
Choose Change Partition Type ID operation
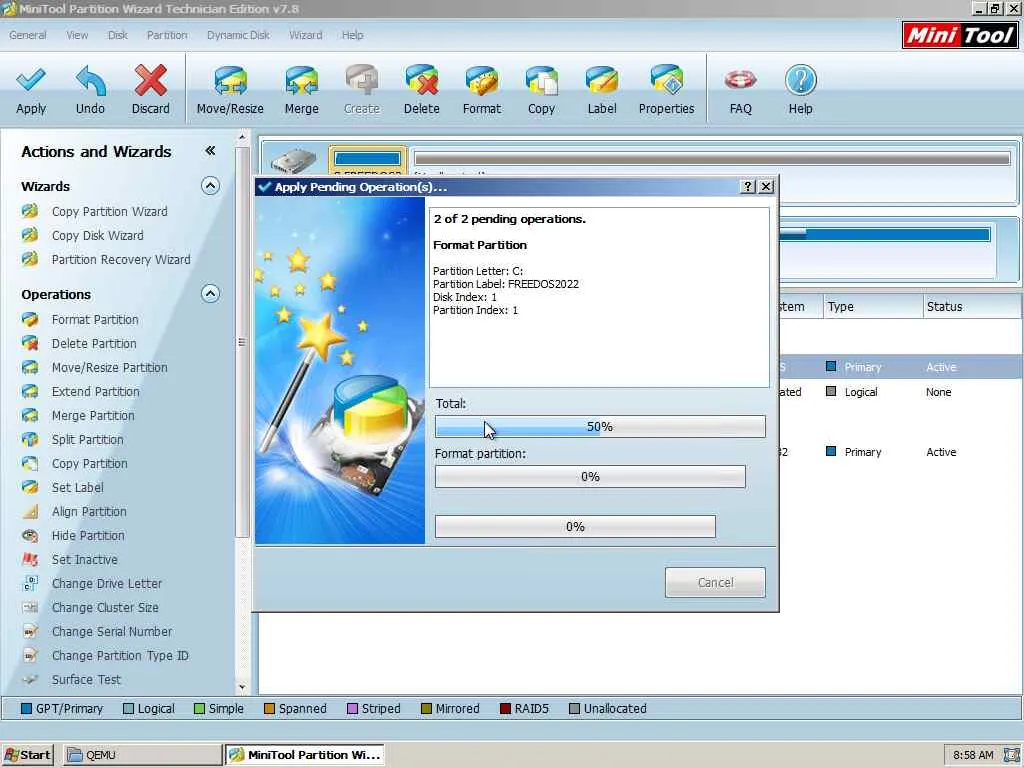coord(120,656)
